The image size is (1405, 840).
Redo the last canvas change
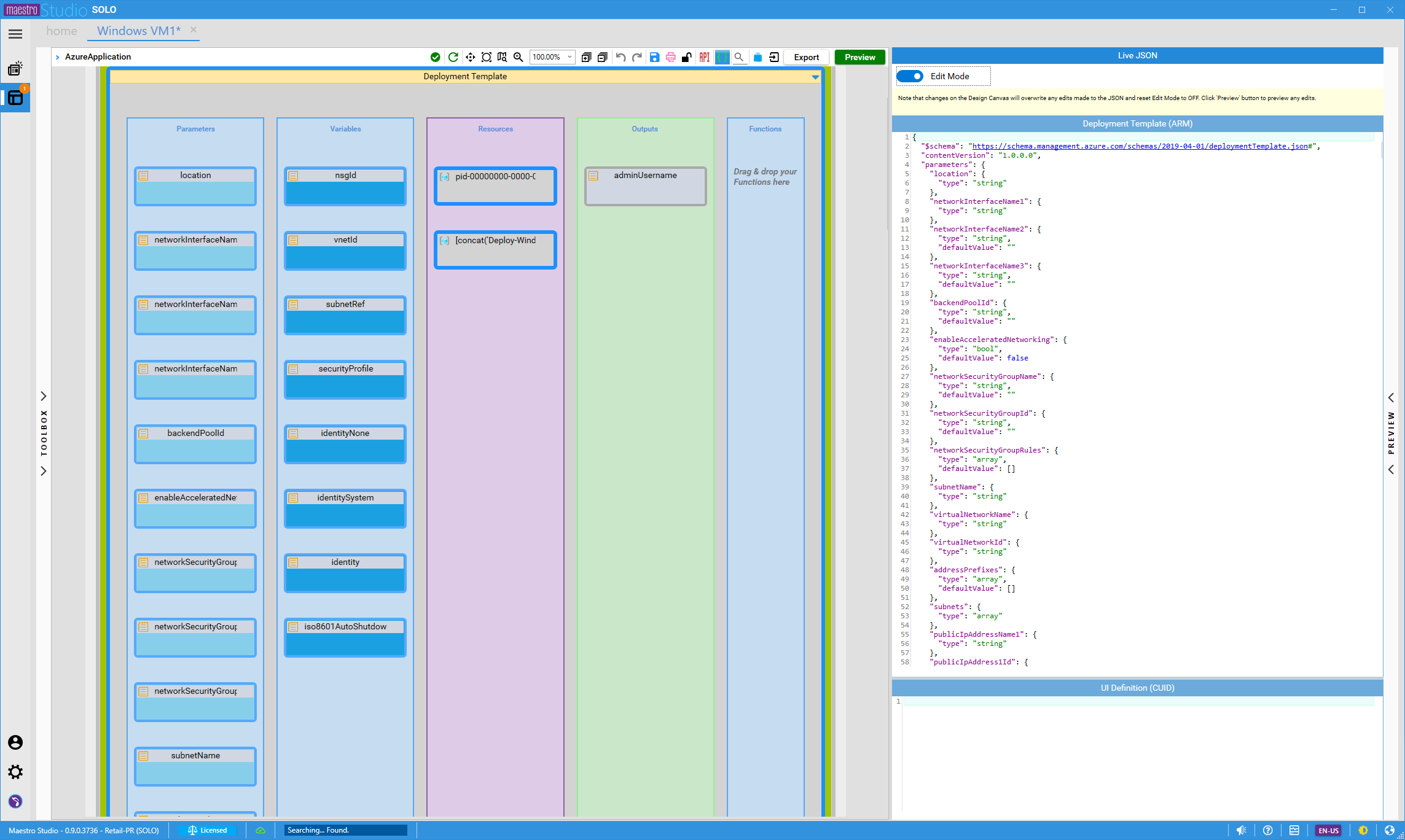[637, 57]
